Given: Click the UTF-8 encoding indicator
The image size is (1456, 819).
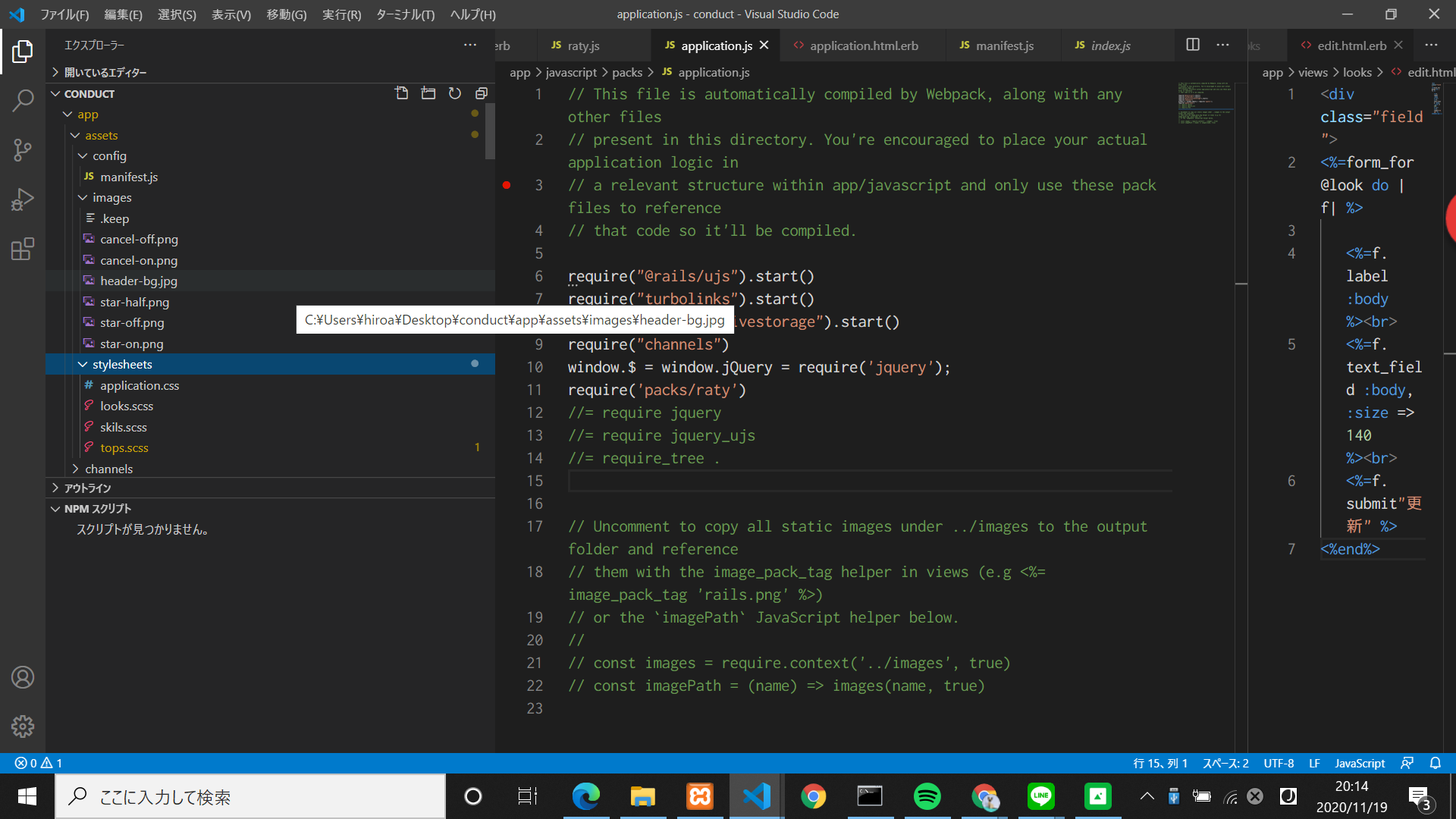Looking at the screenshot, I should (x=1279, y=763).
